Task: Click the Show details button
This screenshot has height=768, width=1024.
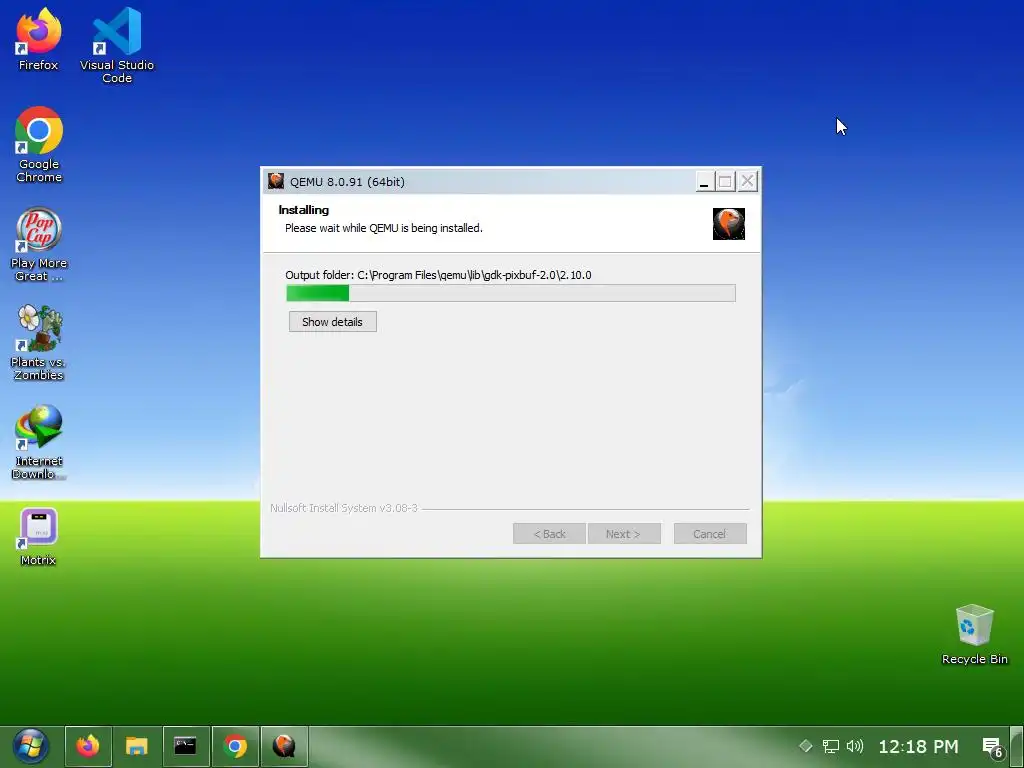Action: [x=332, y=321]
